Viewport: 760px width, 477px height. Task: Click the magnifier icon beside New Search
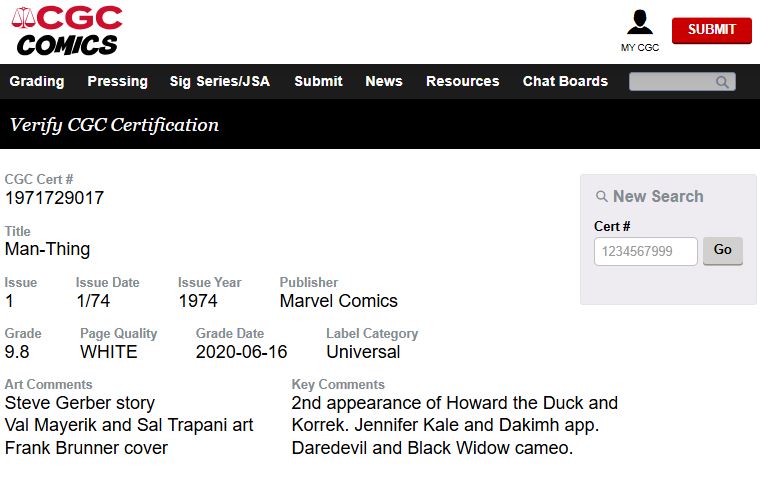602,197
